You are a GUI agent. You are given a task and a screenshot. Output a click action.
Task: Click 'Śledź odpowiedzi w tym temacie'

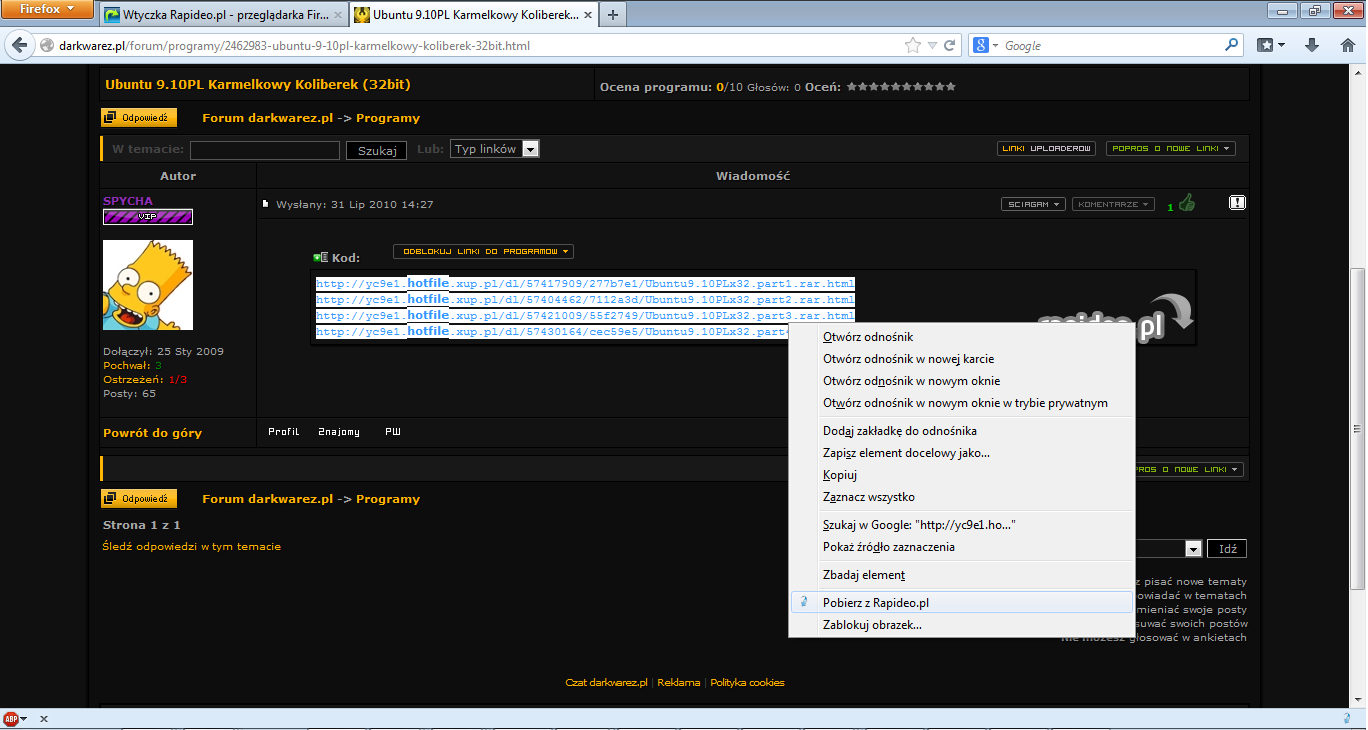click(192, 547)
